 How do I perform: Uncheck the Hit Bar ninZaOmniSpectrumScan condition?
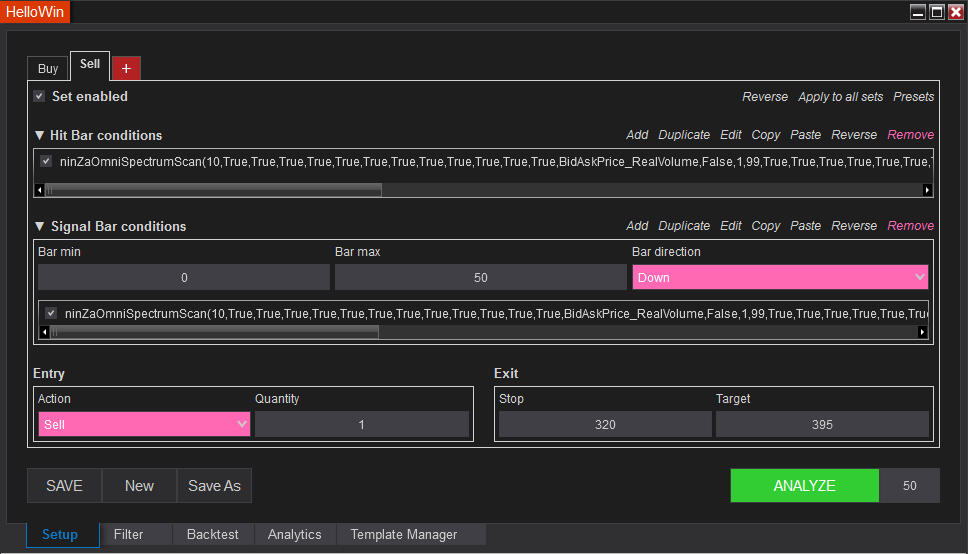coord(46,161)
